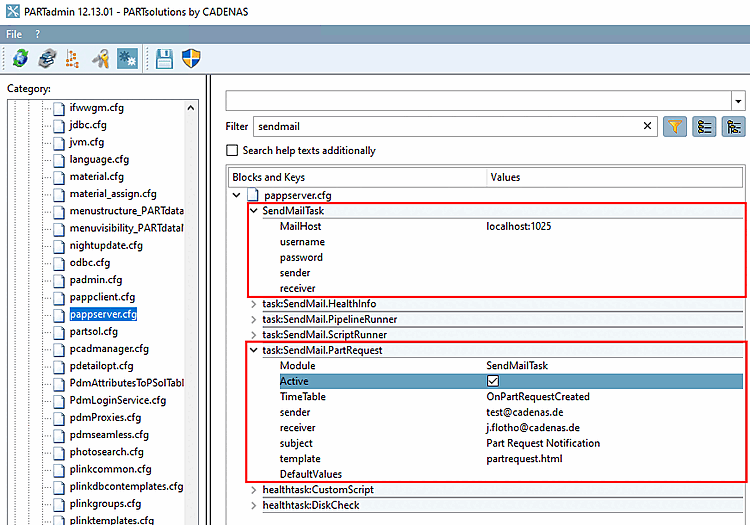750x525 pixels.
Task: Click the save floppy disk icon
Action: pyautogui.click(x=164, y=58)
